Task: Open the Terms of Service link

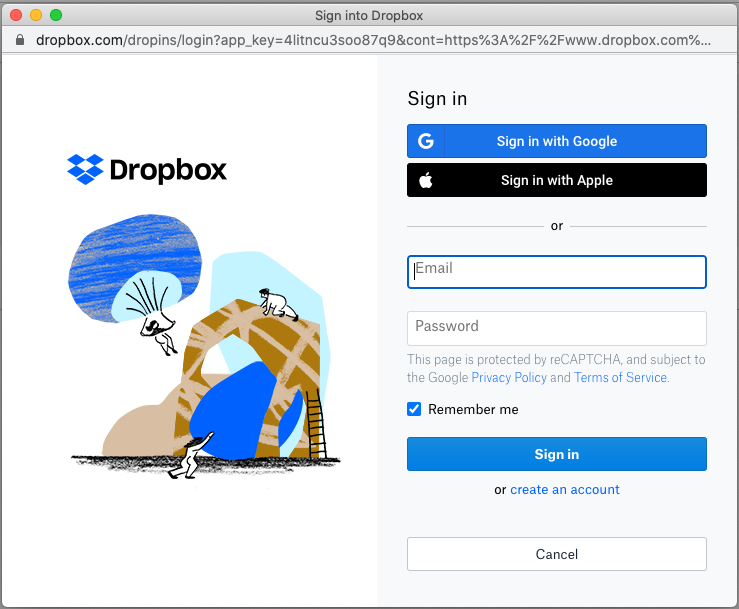Action: 620,378
